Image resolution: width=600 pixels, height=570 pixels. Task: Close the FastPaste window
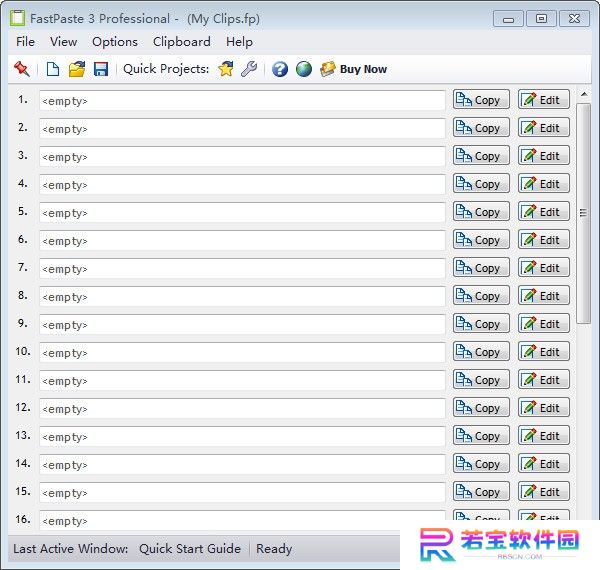pyautogui.click(x=574, y=19)
